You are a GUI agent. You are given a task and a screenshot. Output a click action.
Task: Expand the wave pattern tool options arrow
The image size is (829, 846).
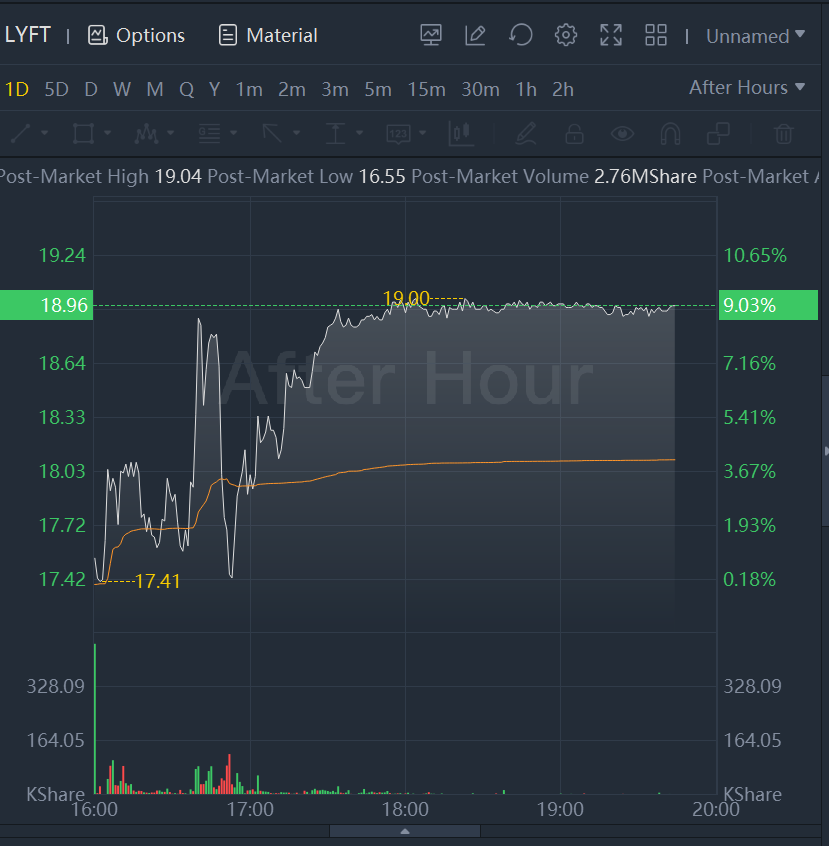click(x=171, y=133)
